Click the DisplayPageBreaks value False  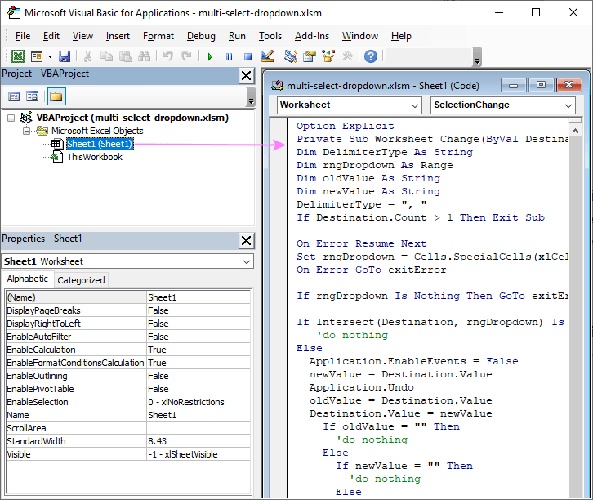(x=198, y=311)
